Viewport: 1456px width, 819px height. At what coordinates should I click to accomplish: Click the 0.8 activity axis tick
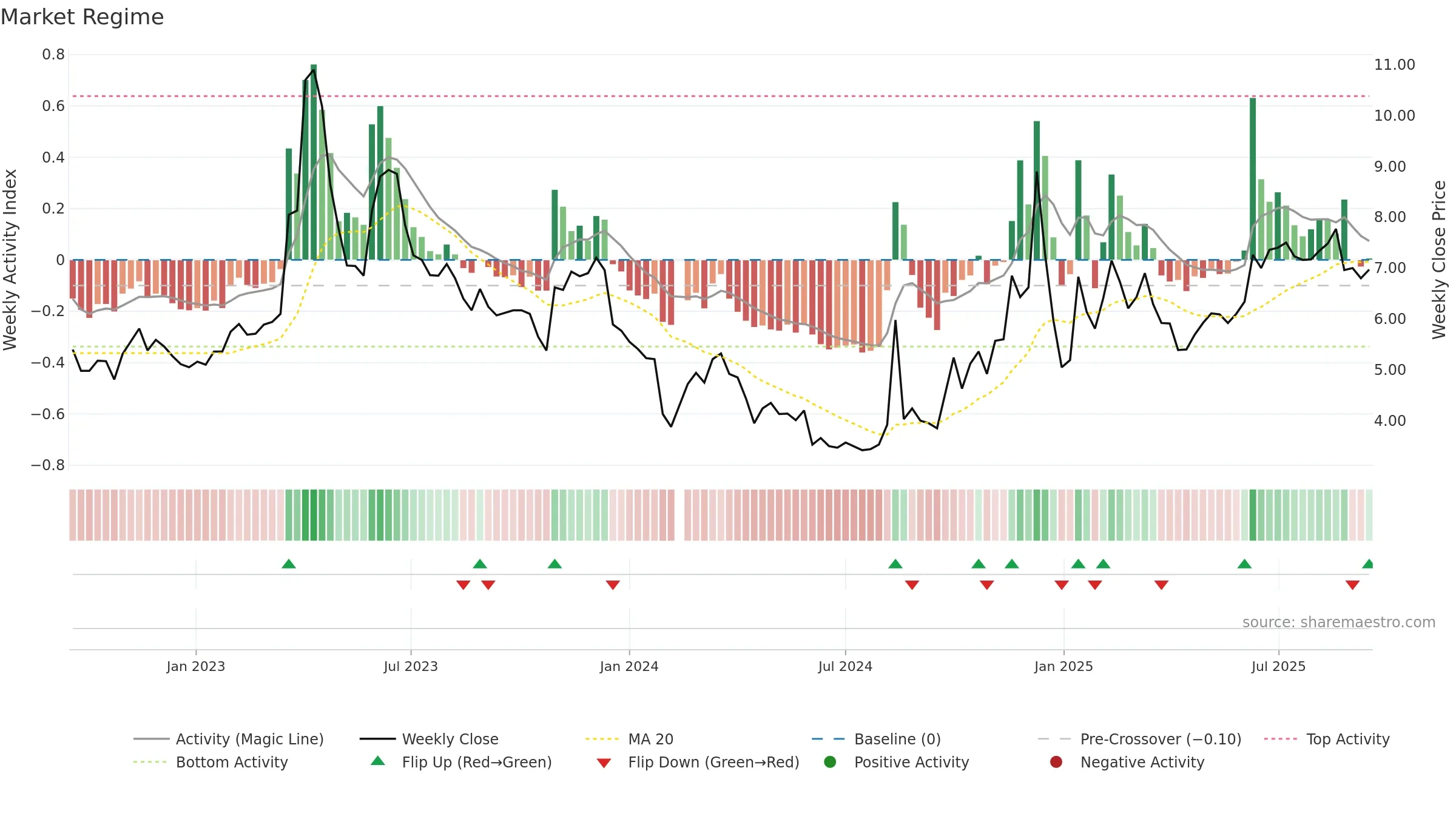tap(53, 55)
